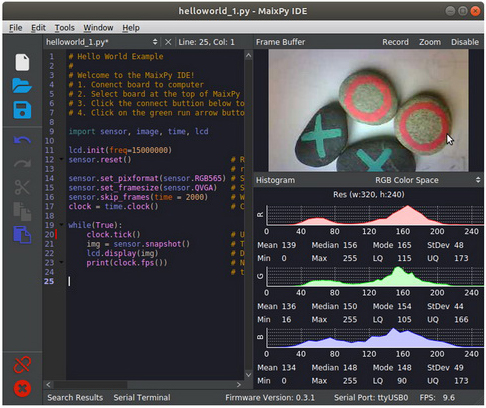Screen dimensions: 486x408
Task: Open the File menu
Action: click(x=16, y=28)
